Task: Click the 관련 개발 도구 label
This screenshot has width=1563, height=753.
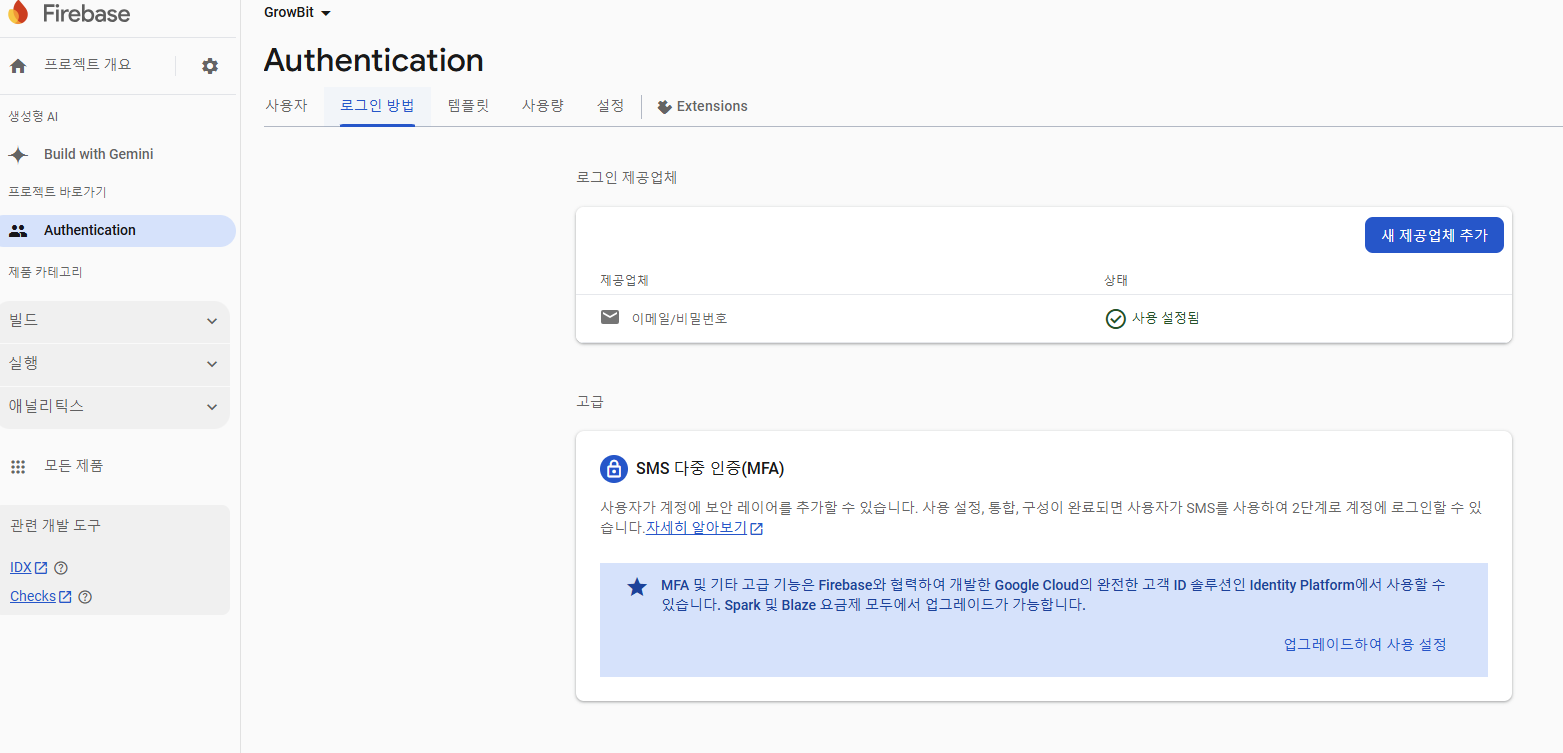Action: click(x=55, y=526)
